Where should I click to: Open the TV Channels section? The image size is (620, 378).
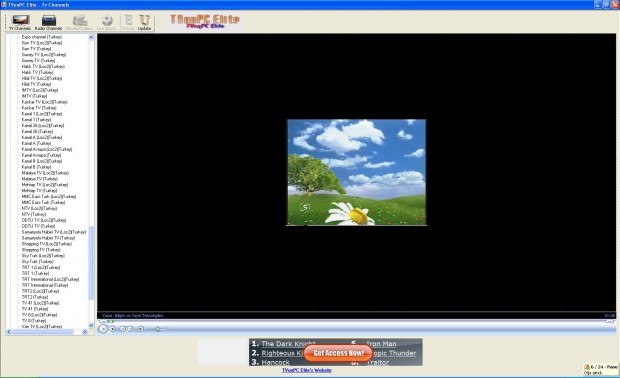20,22
